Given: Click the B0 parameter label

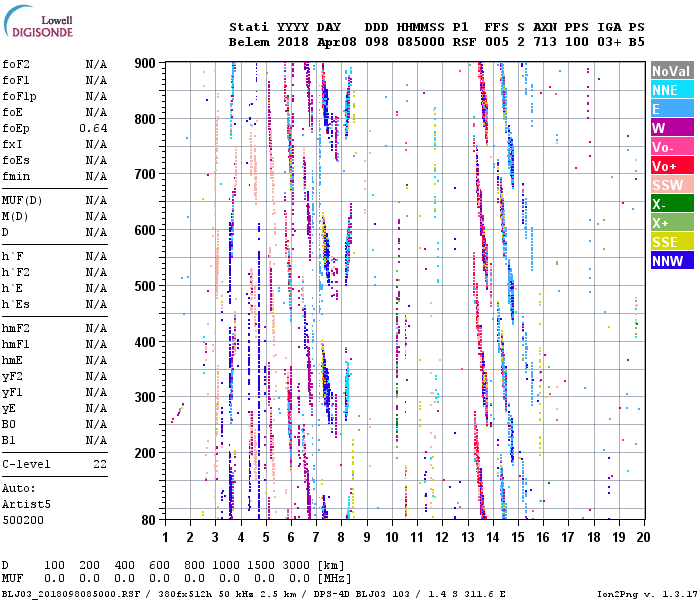Looking at the screenshot, I should (9, 424).
